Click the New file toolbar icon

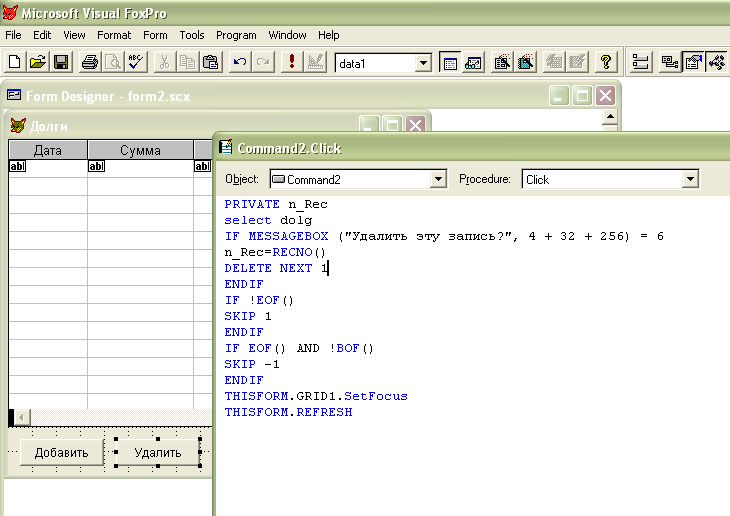pos(15,62)
